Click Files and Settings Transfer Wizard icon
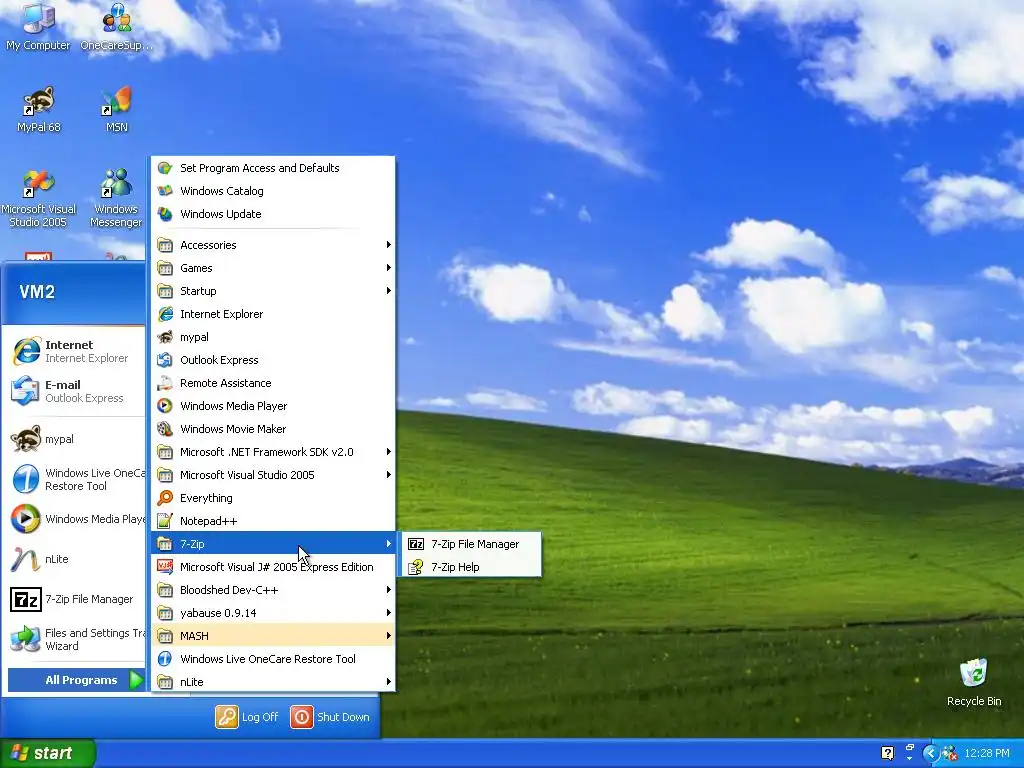 coord(26,639)
